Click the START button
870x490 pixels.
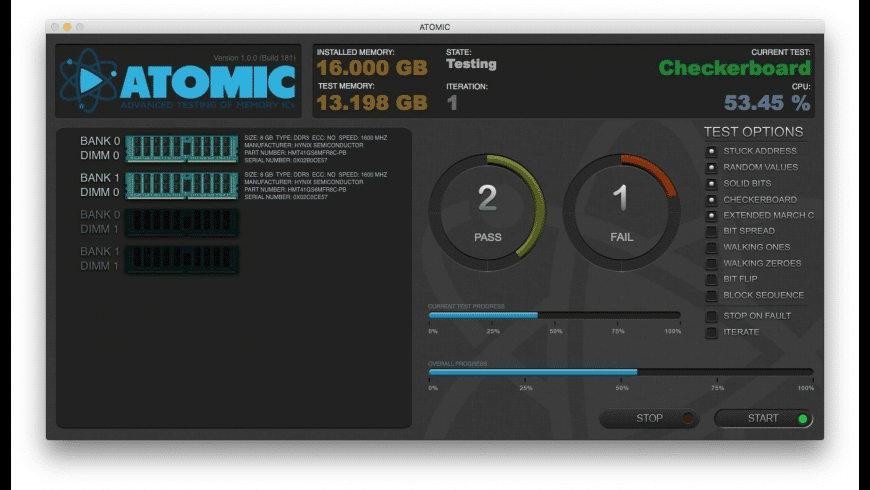763,418
